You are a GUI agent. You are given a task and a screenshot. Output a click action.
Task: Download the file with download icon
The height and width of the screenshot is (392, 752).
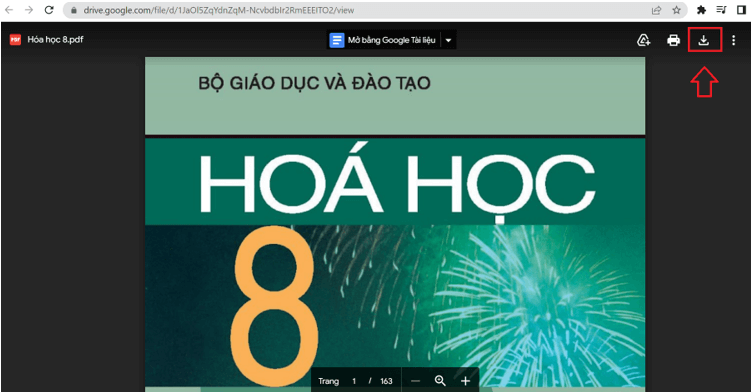[704, 40]
